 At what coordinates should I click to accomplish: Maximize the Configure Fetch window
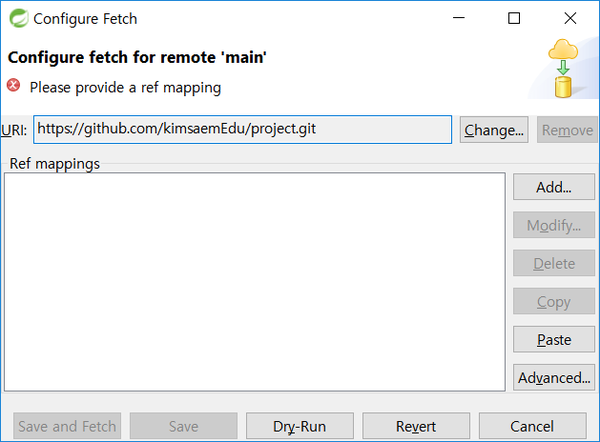click(514, 18)
